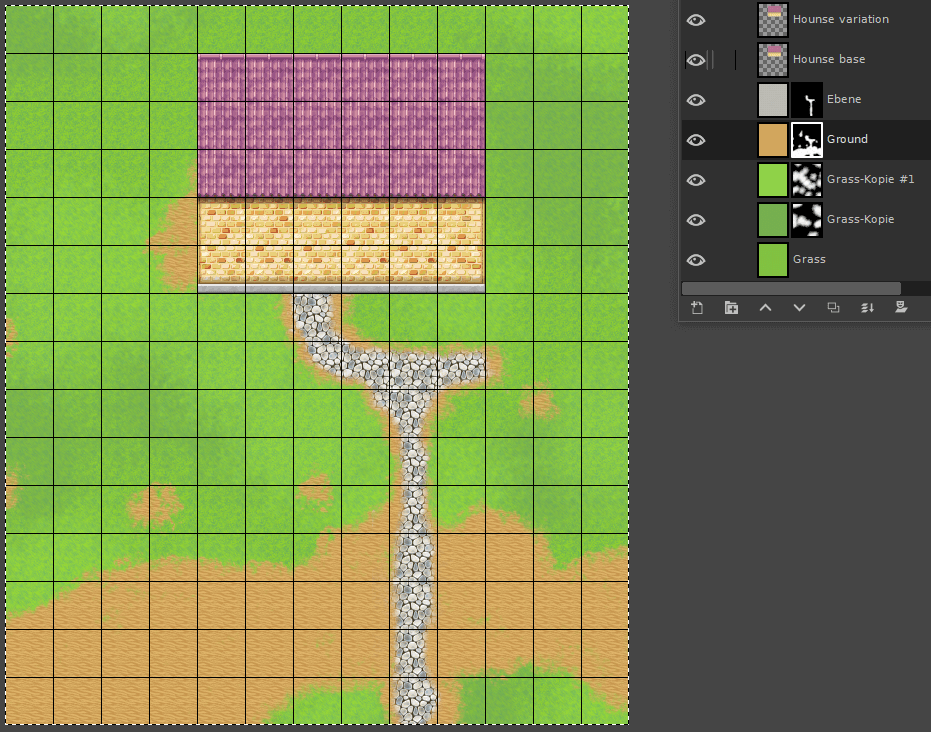The width and height of the screenshot is (931, 732).
Task: Hide the Ebene layer
Action: [x=696, y=100]
